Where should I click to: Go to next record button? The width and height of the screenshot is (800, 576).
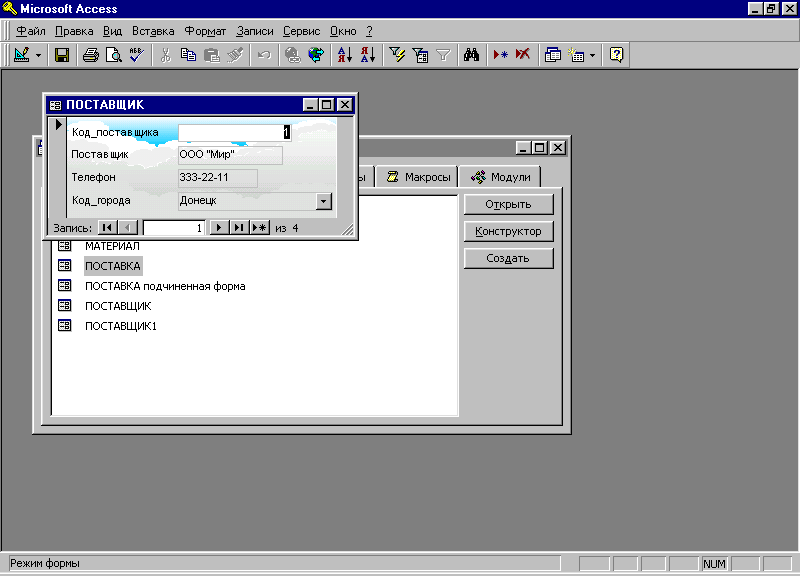[x=219, y=228]
